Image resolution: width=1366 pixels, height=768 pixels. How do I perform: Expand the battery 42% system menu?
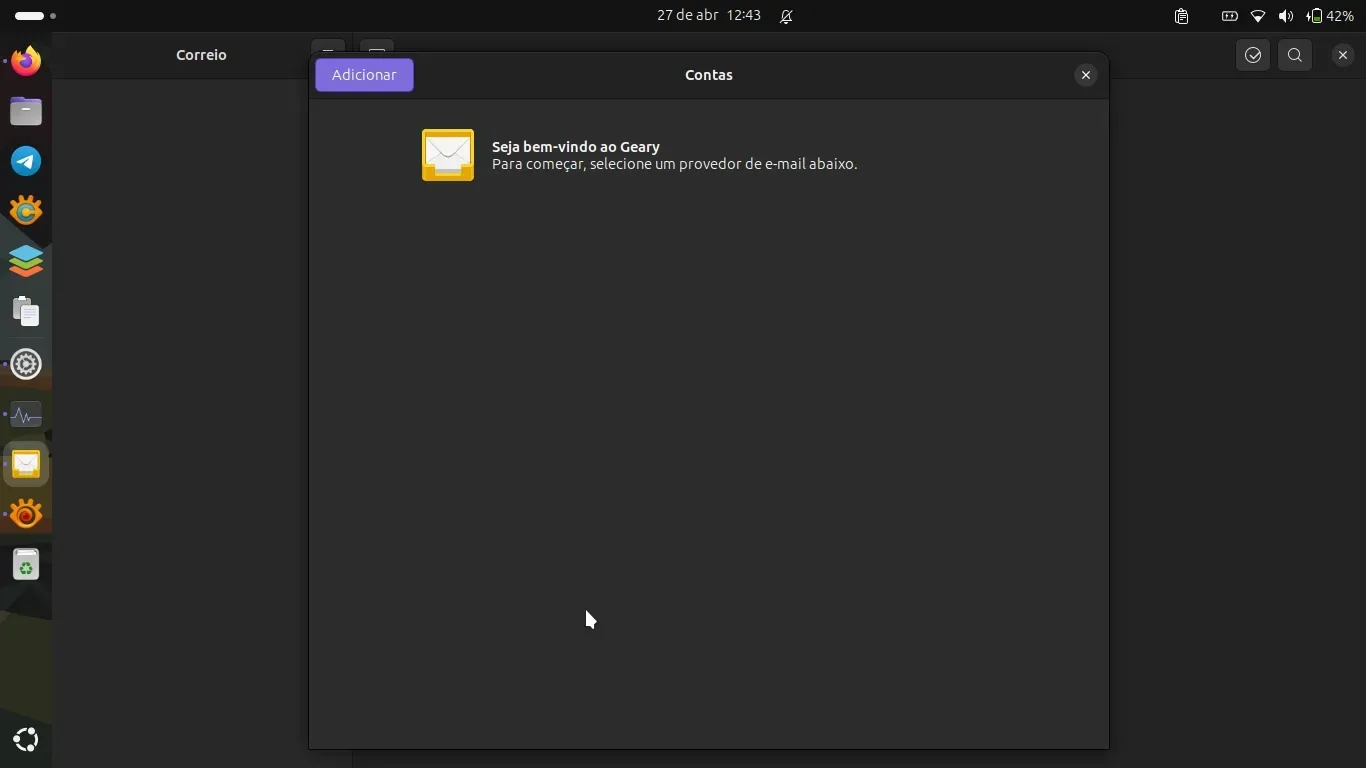[1330, 16]
